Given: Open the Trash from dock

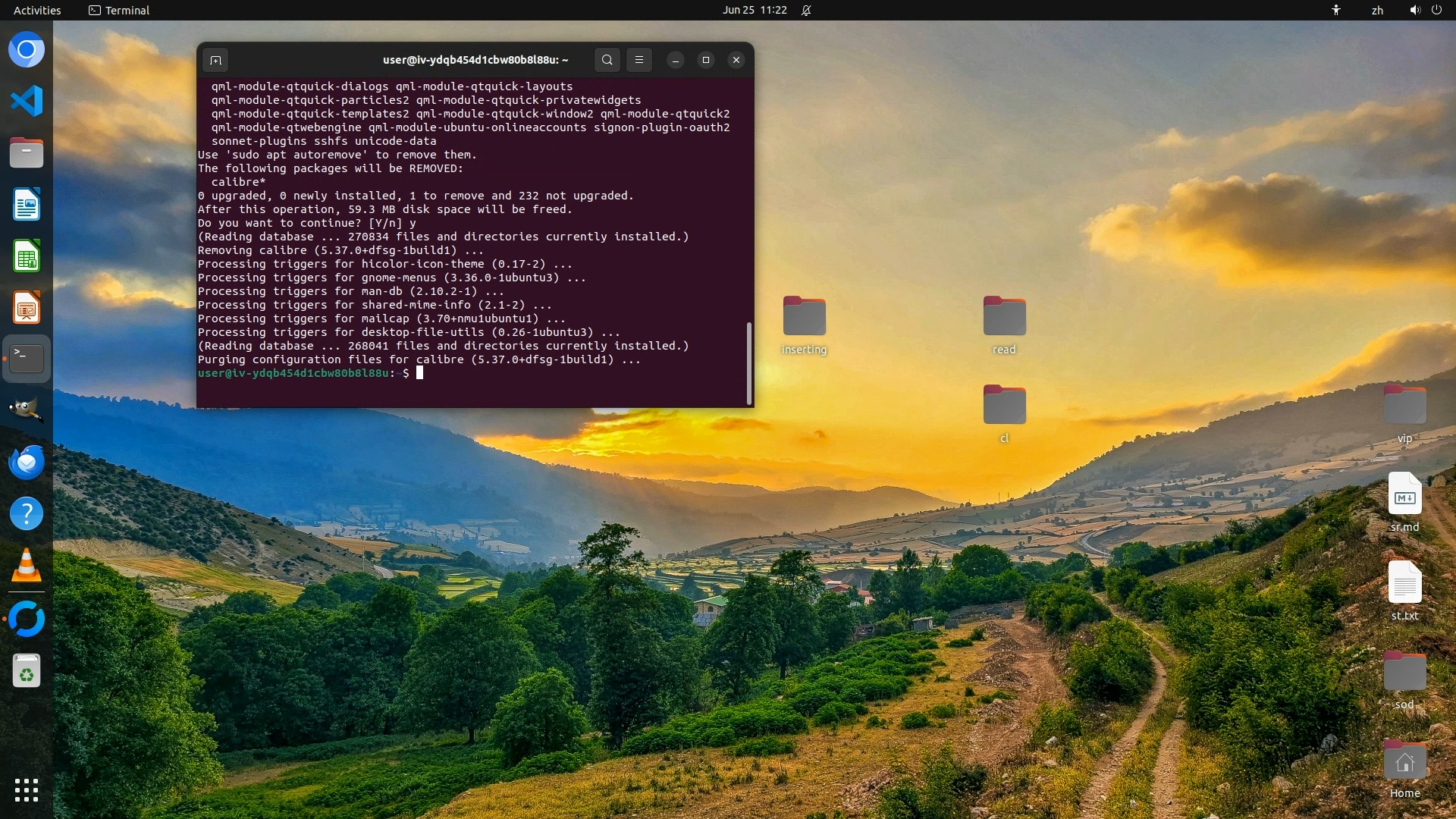Looking at the screenshot, I should pyautogui.click(x=27, y=671).
